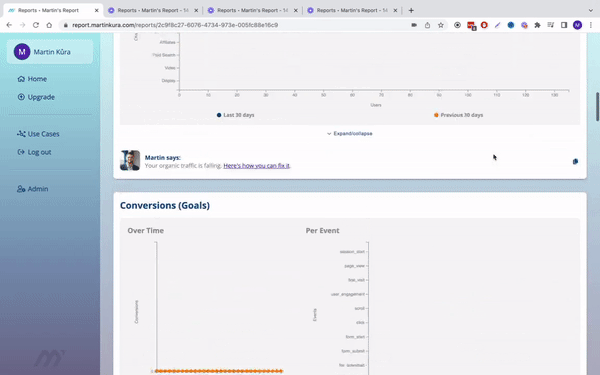This screenshot has height=375, width=600.
Task: Switch to the third Martin's Report tab
Action: pos(253,10)
